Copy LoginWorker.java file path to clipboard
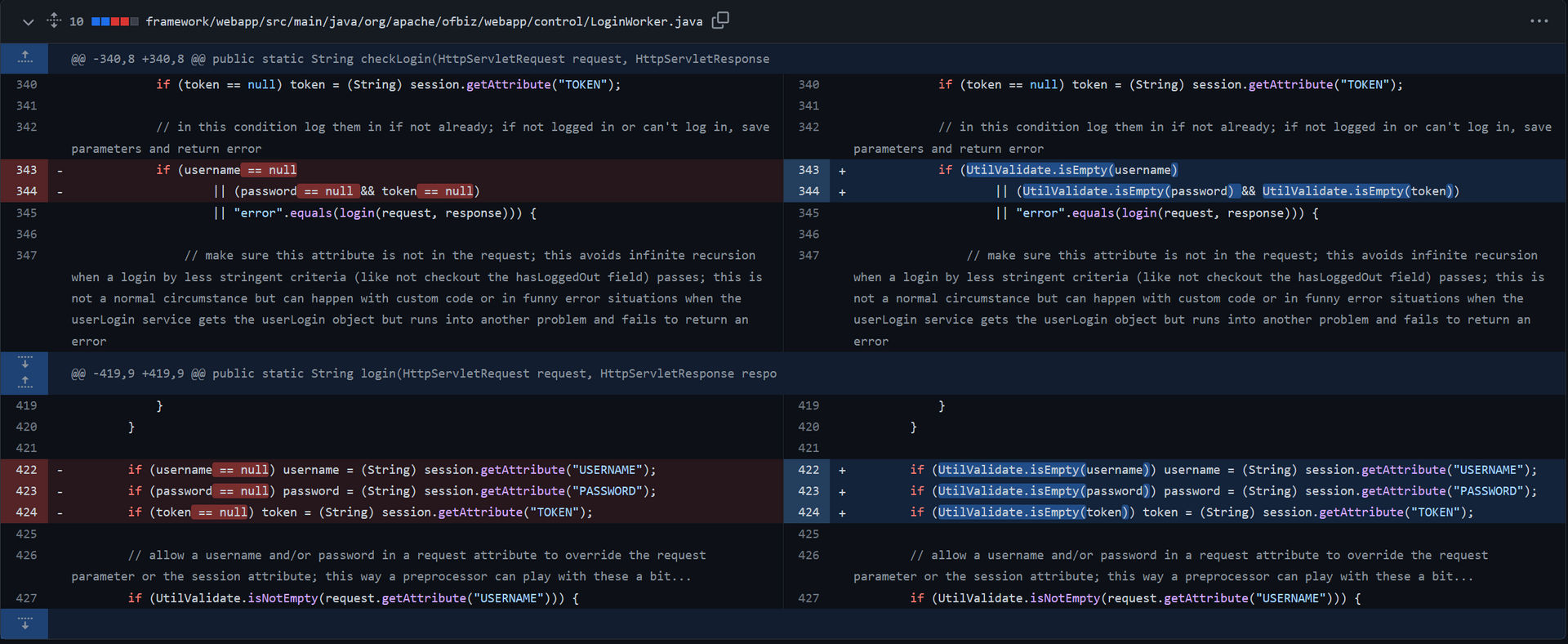Screen dimensions: 1568x644 click(x=720, y=20)
